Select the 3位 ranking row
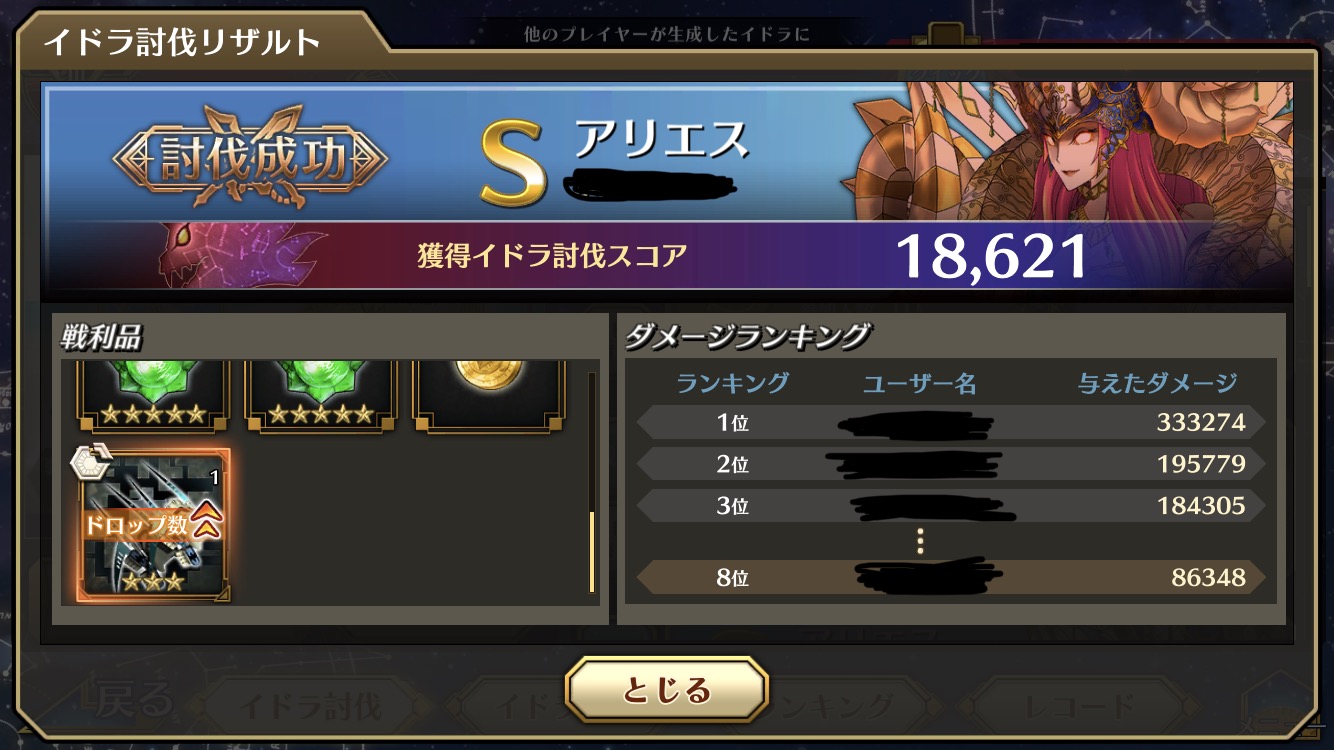Image resolution: width=1334 pixels, height=750 pixels. pyautogui.click(x=951, y=506)
